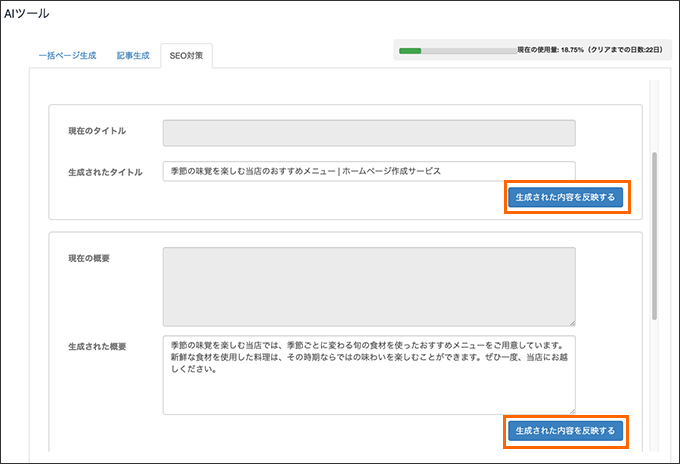Click the 現在のタイトル label
Image resolution: width=680 pixels, height=464 pixels.
pos(97,131)
